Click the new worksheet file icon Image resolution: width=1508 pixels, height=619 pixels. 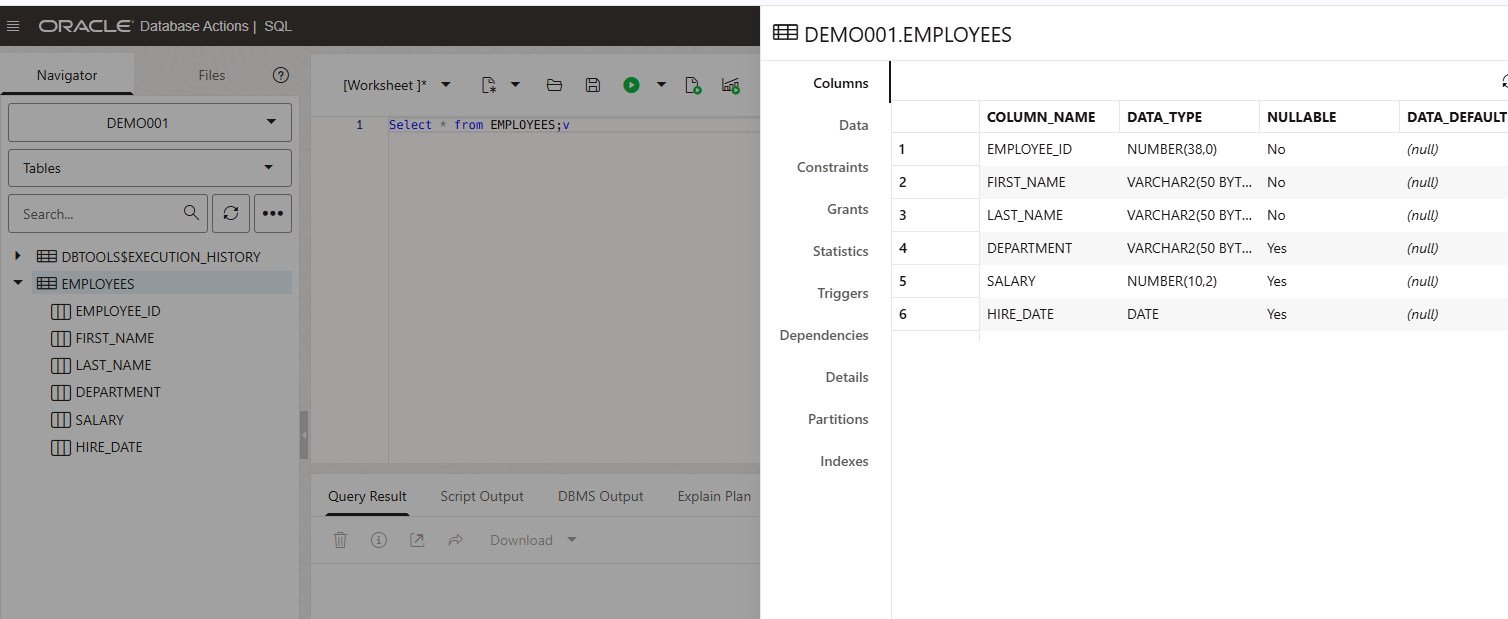click(489, 85)
